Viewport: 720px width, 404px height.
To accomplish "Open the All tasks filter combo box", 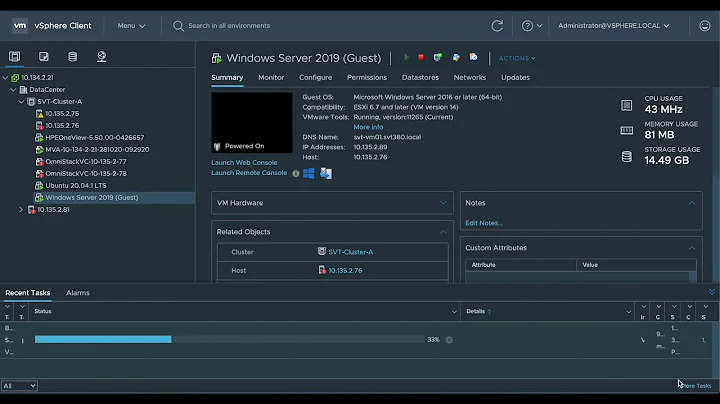I will (19, 386).
